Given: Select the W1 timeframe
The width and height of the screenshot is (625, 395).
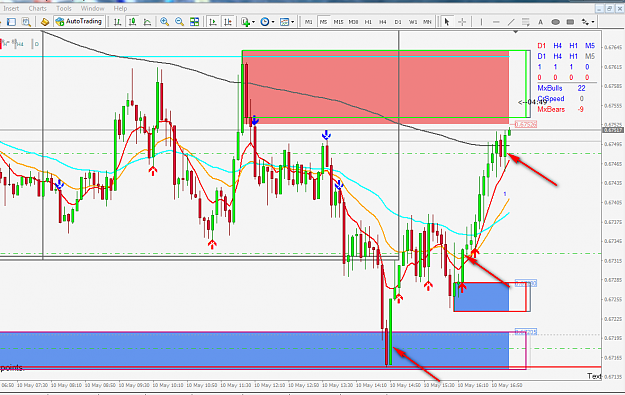Looking at the screenshot, I should (x=413, y=22).
